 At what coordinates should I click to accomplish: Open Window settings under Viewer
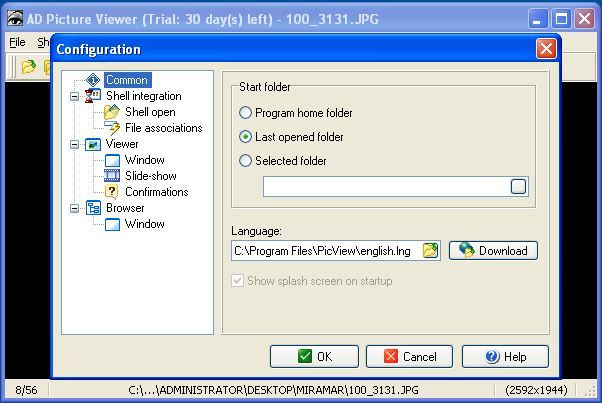[x=145, y=160]
